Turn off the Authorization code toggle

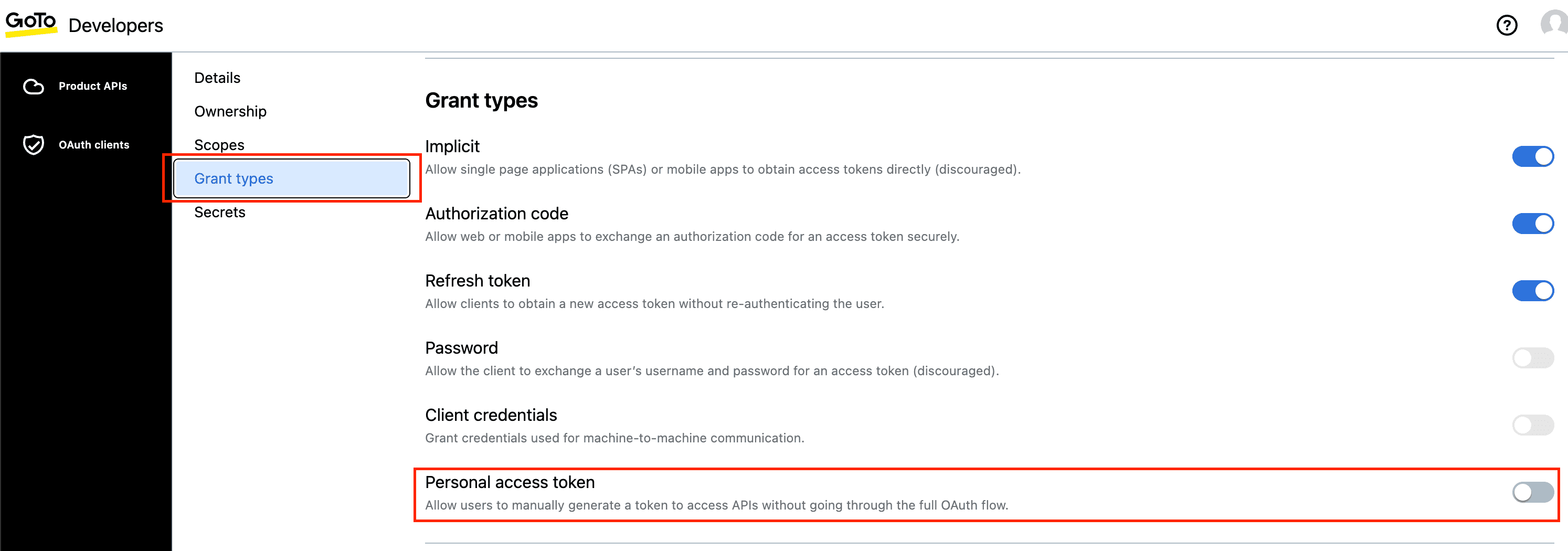[1533, 224]
